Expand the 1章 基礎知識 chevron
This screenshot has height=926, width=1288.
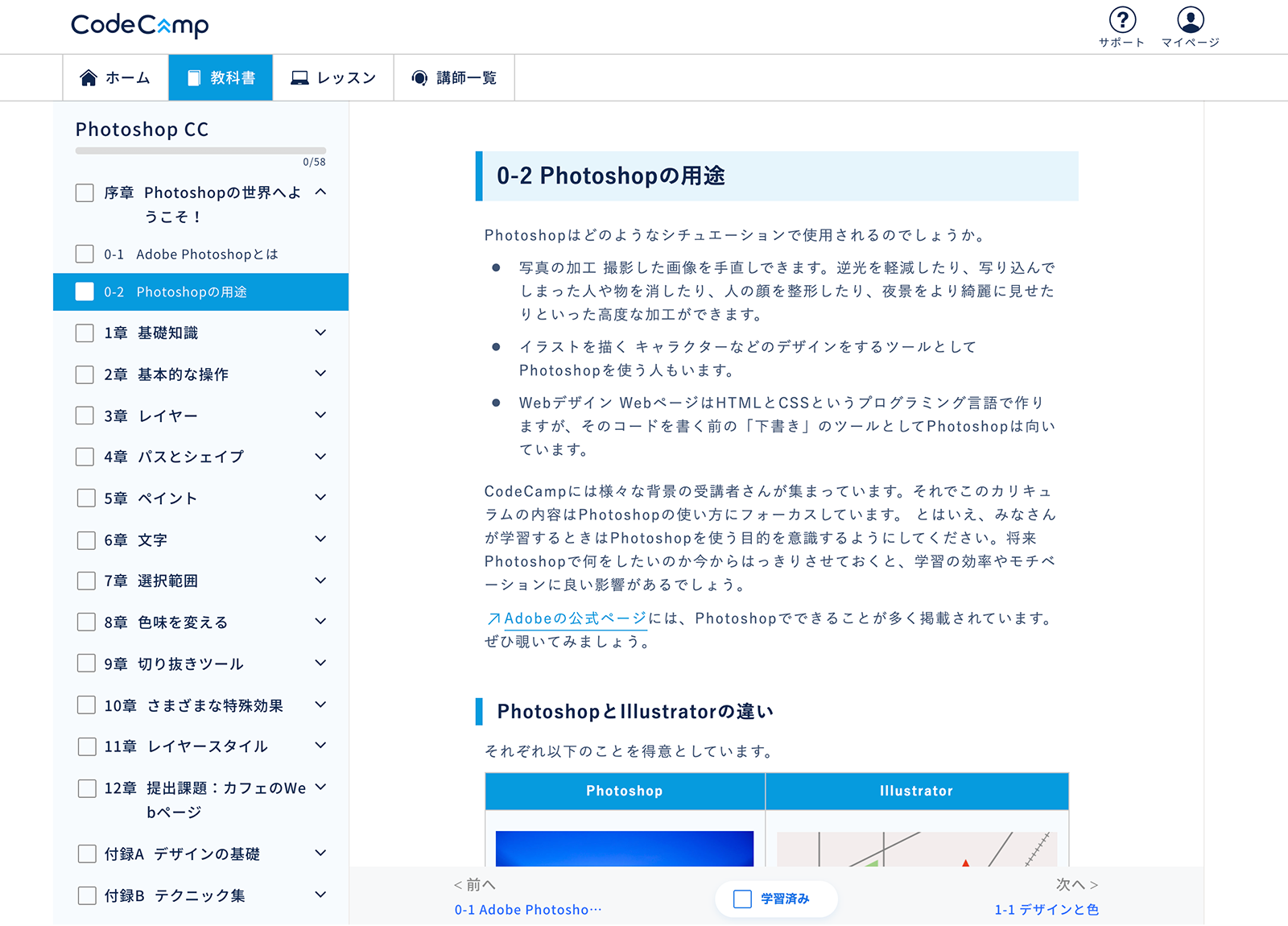pyautogui.click(x=320, y=332)
